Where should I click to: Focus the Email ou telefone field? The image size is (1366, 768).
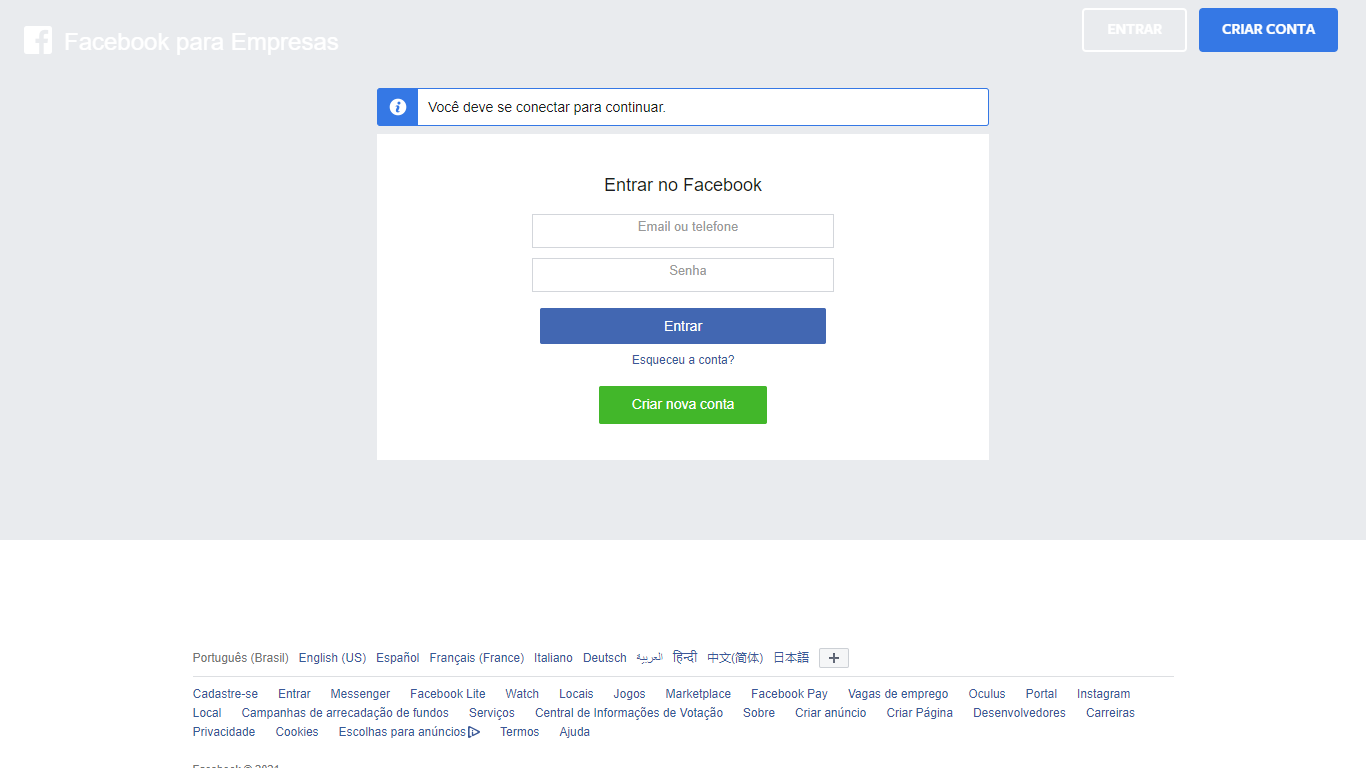click(x=682, y=231)
